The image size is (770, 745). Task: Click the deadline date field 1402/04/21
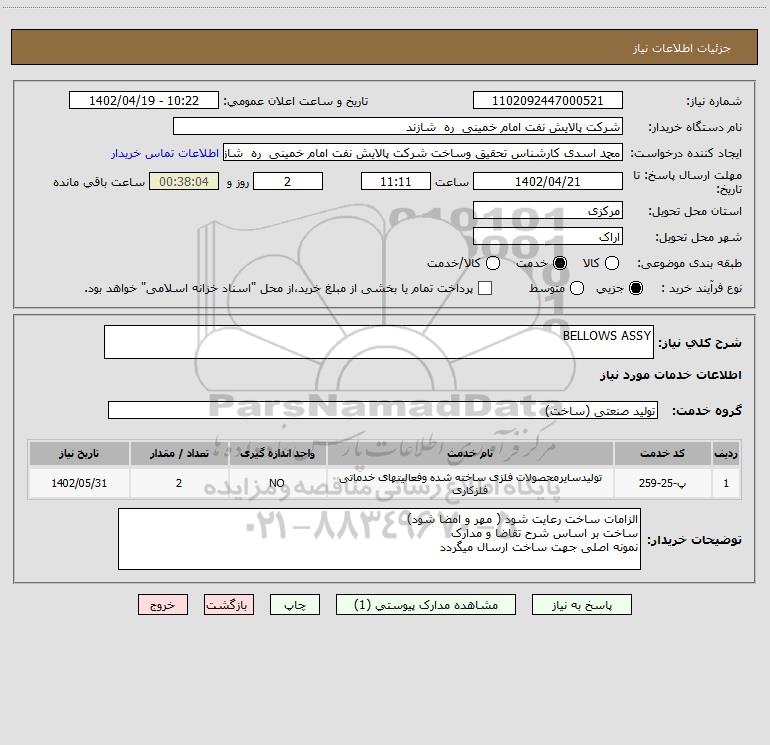[x=548, y=181]
